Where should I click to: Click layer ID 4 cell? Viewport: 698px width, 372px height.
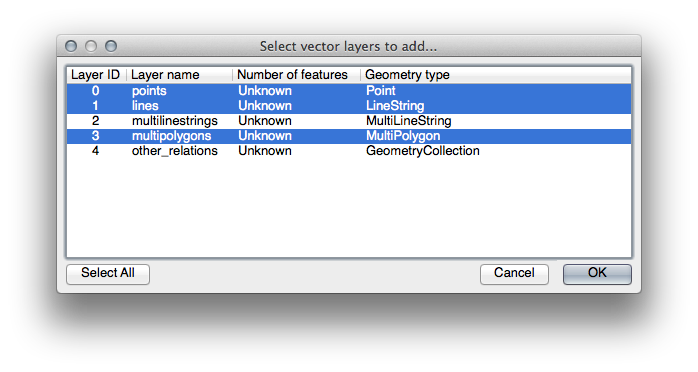95,151
